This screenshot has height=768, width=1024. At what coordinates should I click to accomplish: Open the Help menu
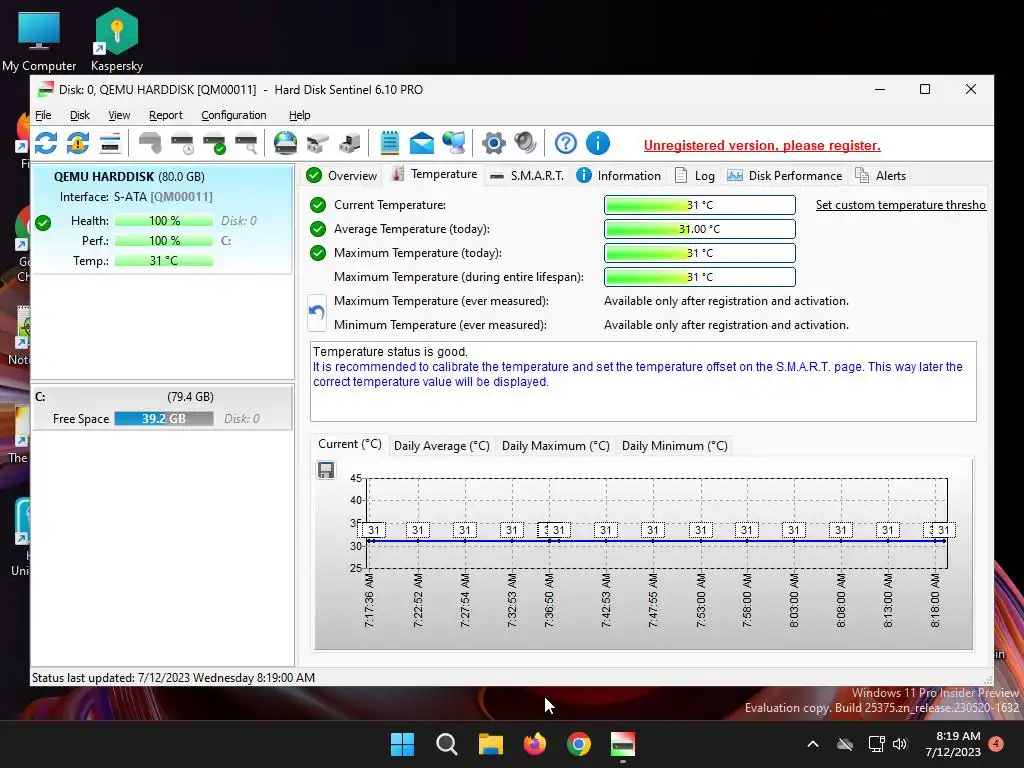300,115
